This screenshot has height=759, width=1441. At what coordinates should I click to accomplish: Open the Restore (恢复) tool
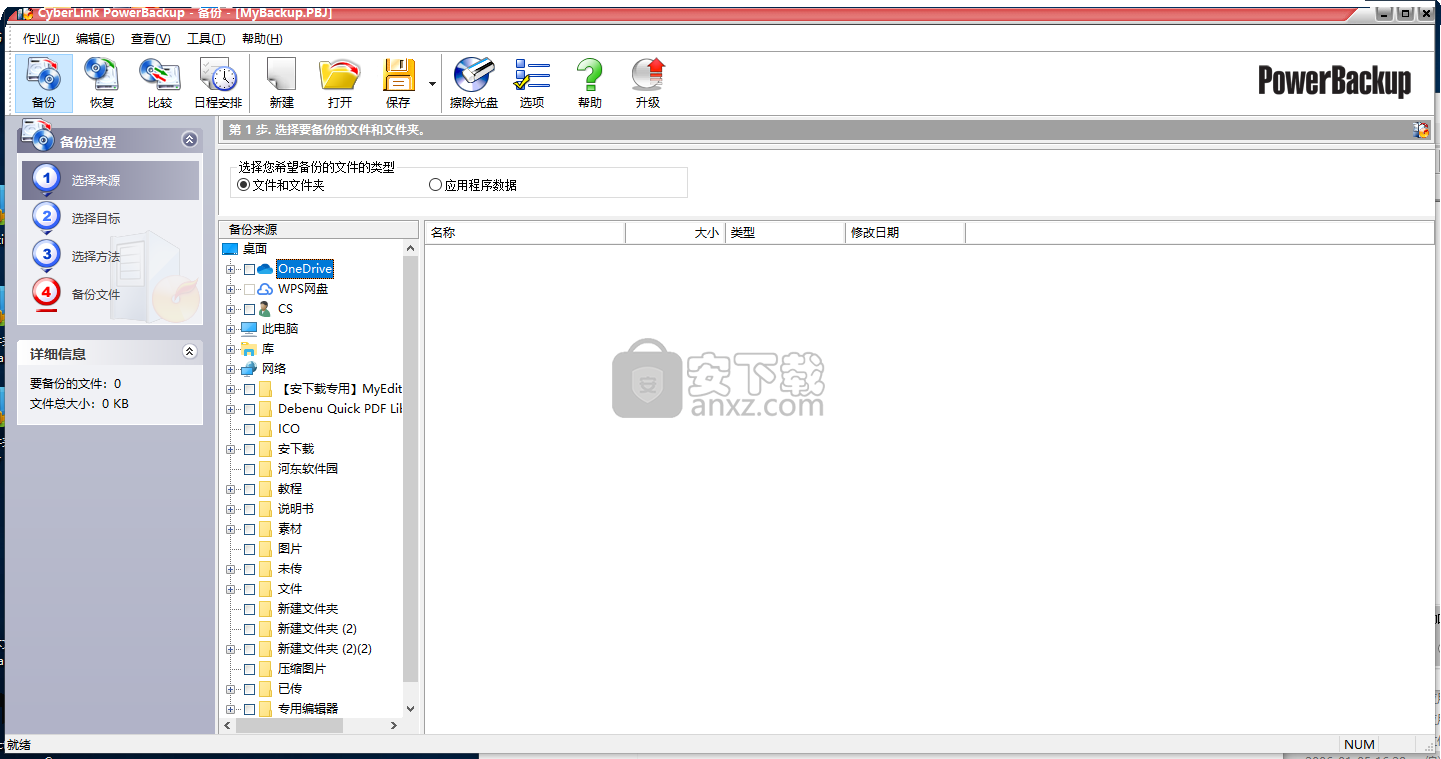[x=102, y=83]
